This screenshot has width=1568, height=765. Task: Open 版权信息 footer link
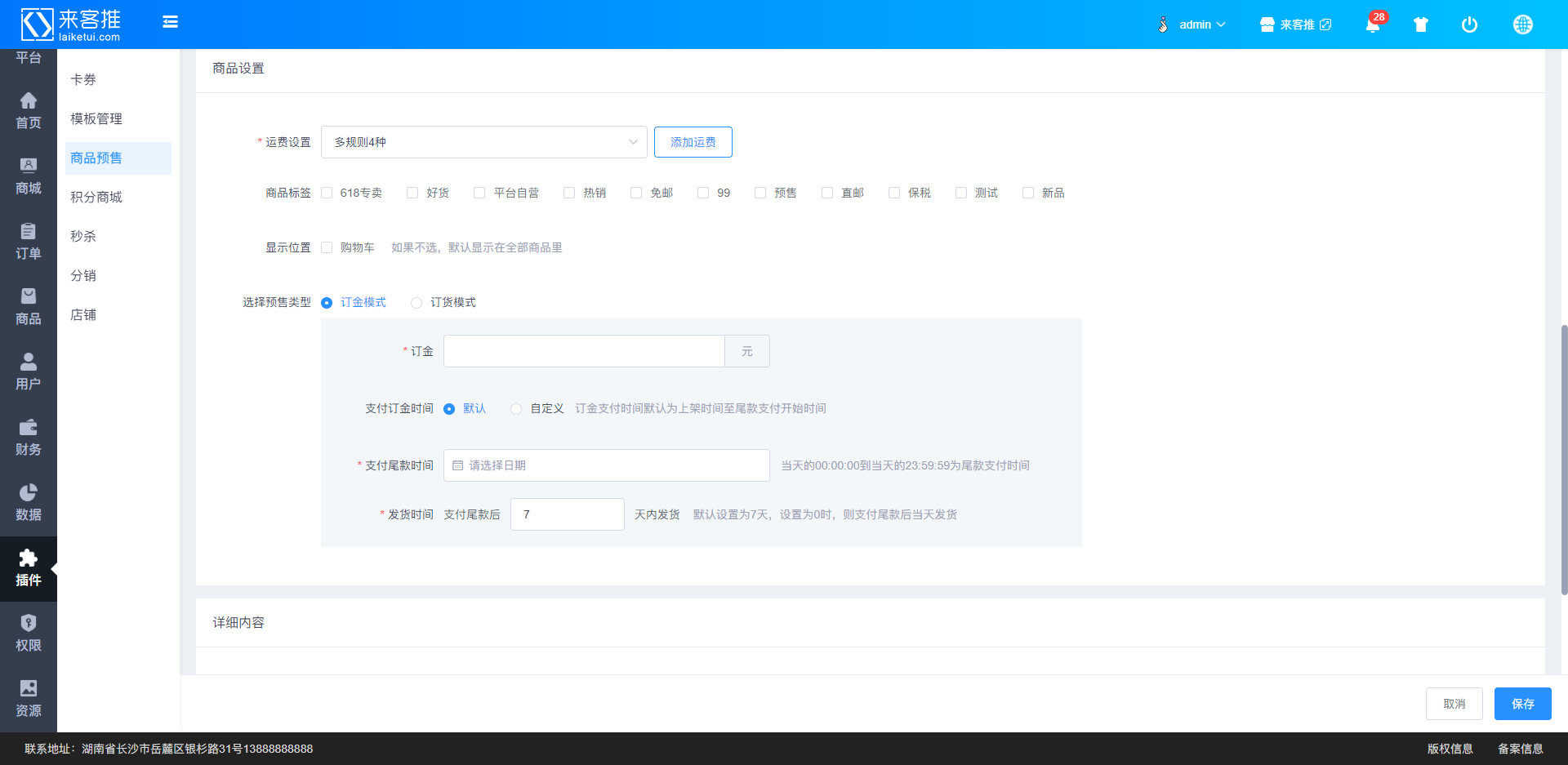pos(1450,749)
